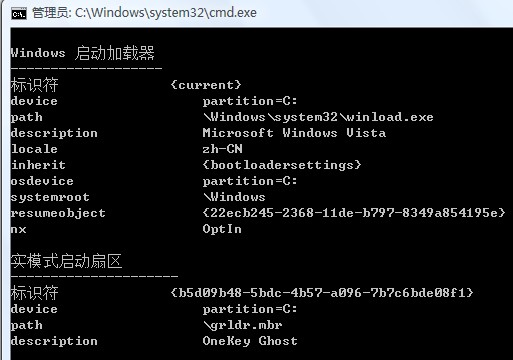Click the nx OptIn value
Screen dimensions: 513x360
point(222,229)
